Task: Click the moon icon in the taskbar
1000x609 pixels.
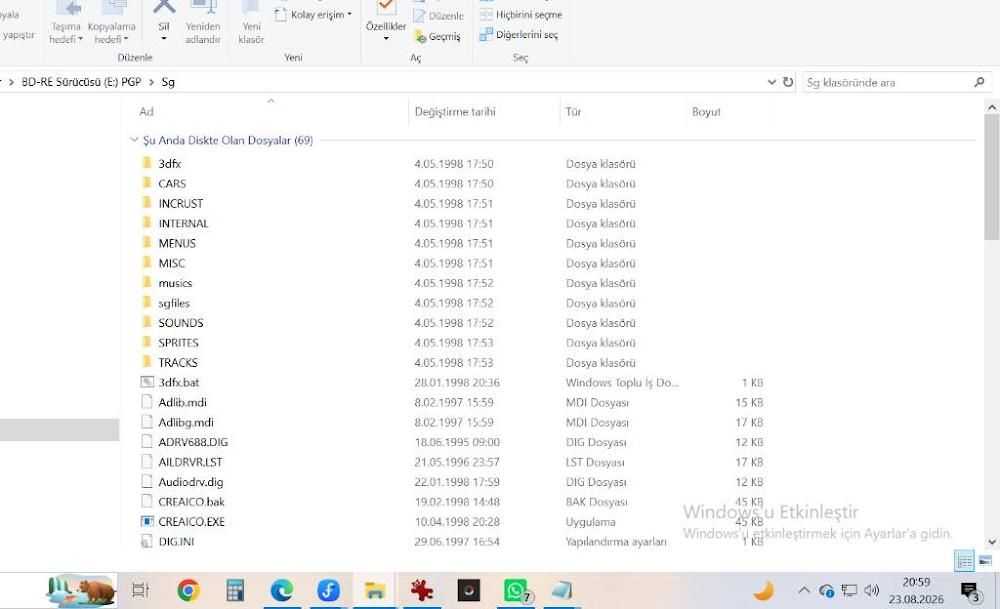Action: tap(763, 591)
